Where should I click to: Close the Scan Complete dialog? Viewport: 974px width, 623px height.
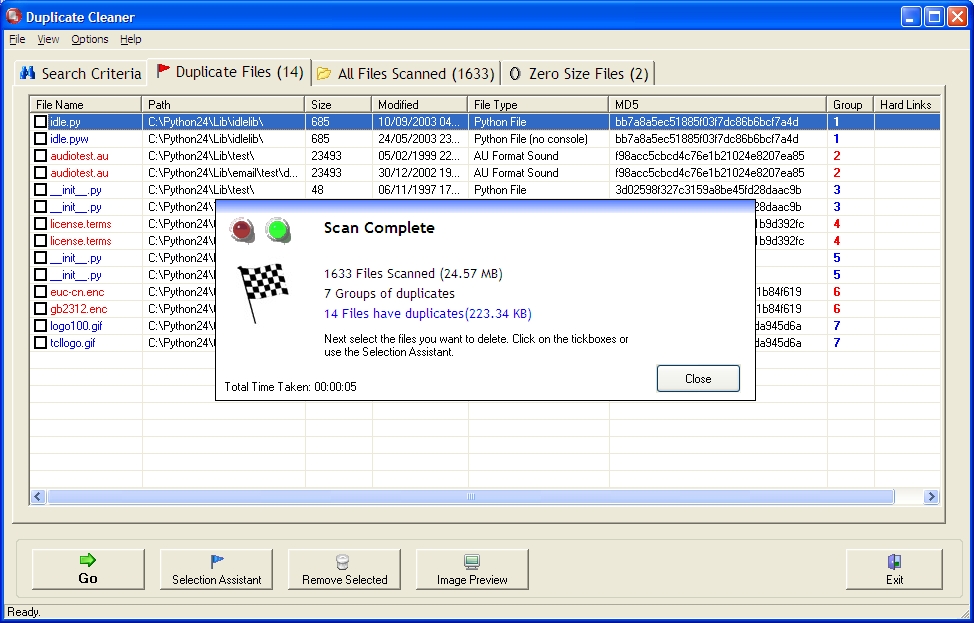pos(698,378)
